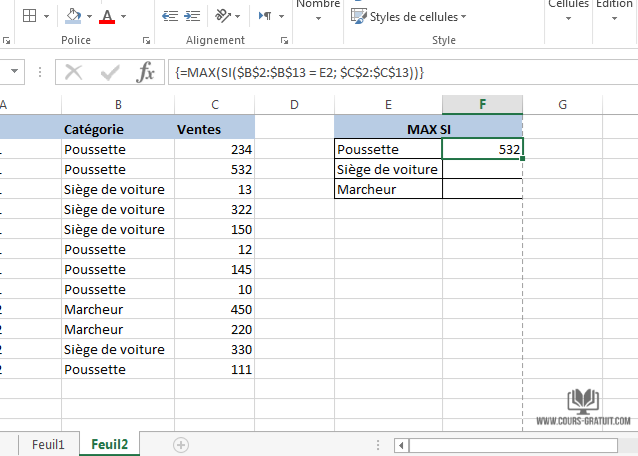
Task: Apply red font color button
Action: click(107, 16)
